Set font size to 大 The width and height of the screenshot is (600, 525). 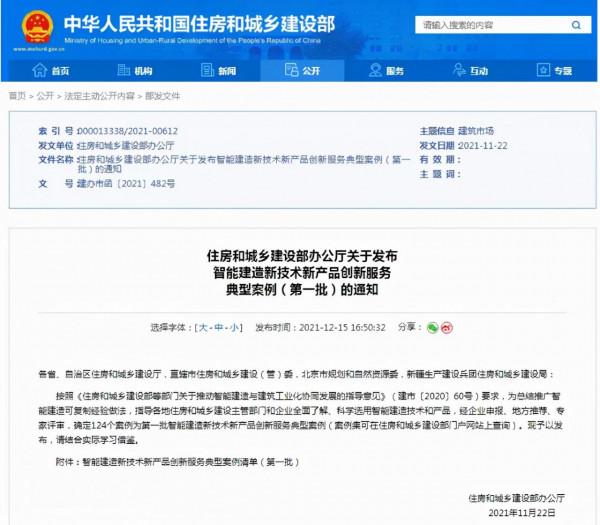point(203,328)
